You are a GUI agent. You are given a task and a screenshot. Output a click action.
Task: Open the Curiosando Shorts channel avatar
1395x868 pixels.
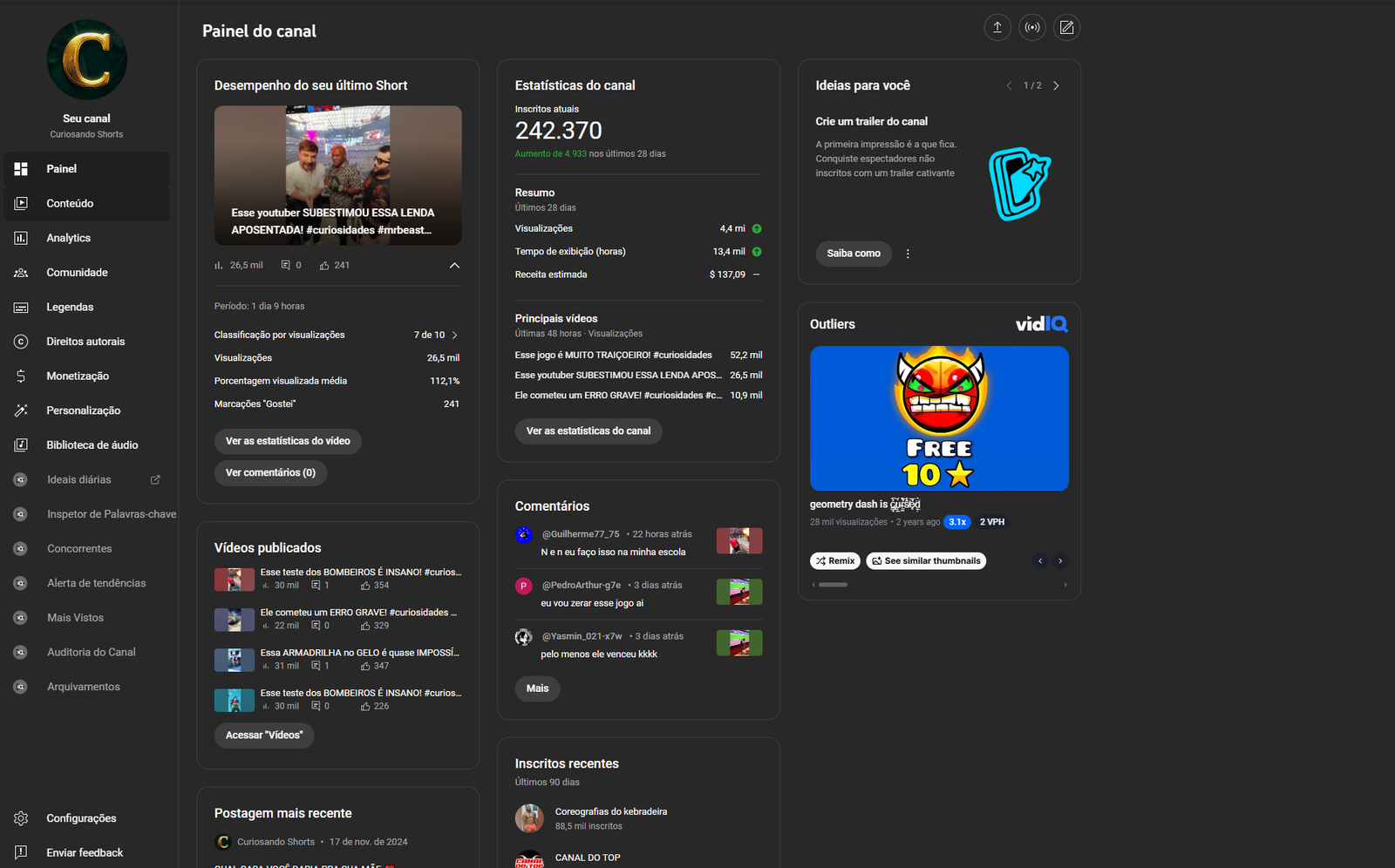(87, 60)
